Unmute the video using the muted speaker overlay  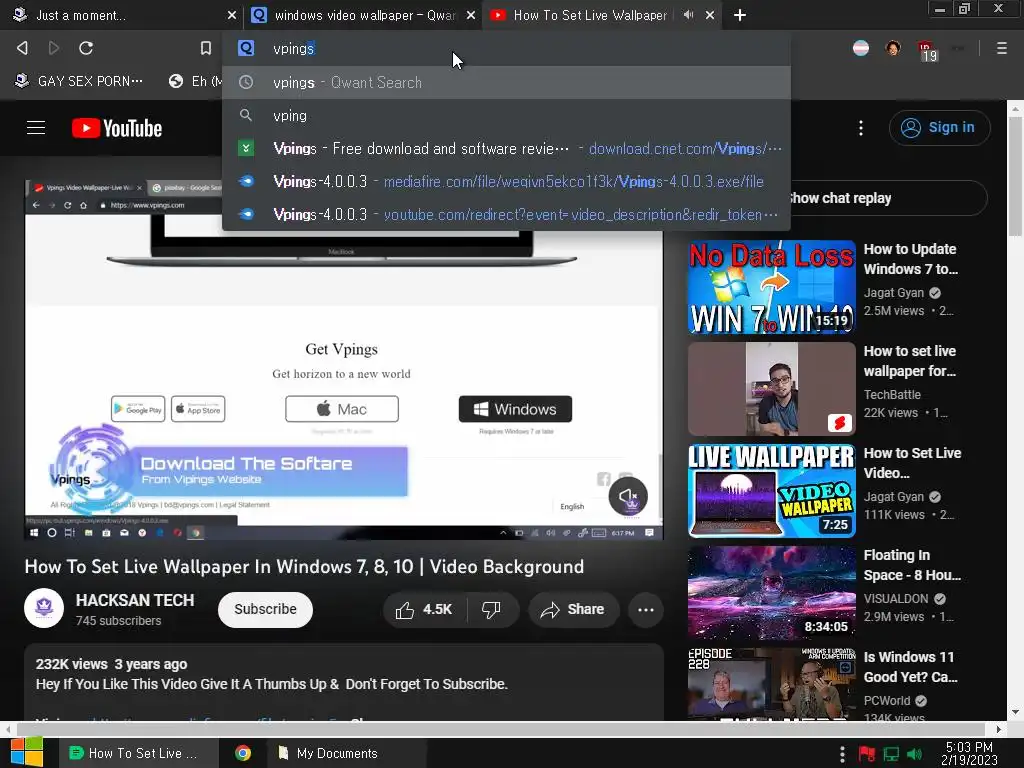click(x=628, y=496)
